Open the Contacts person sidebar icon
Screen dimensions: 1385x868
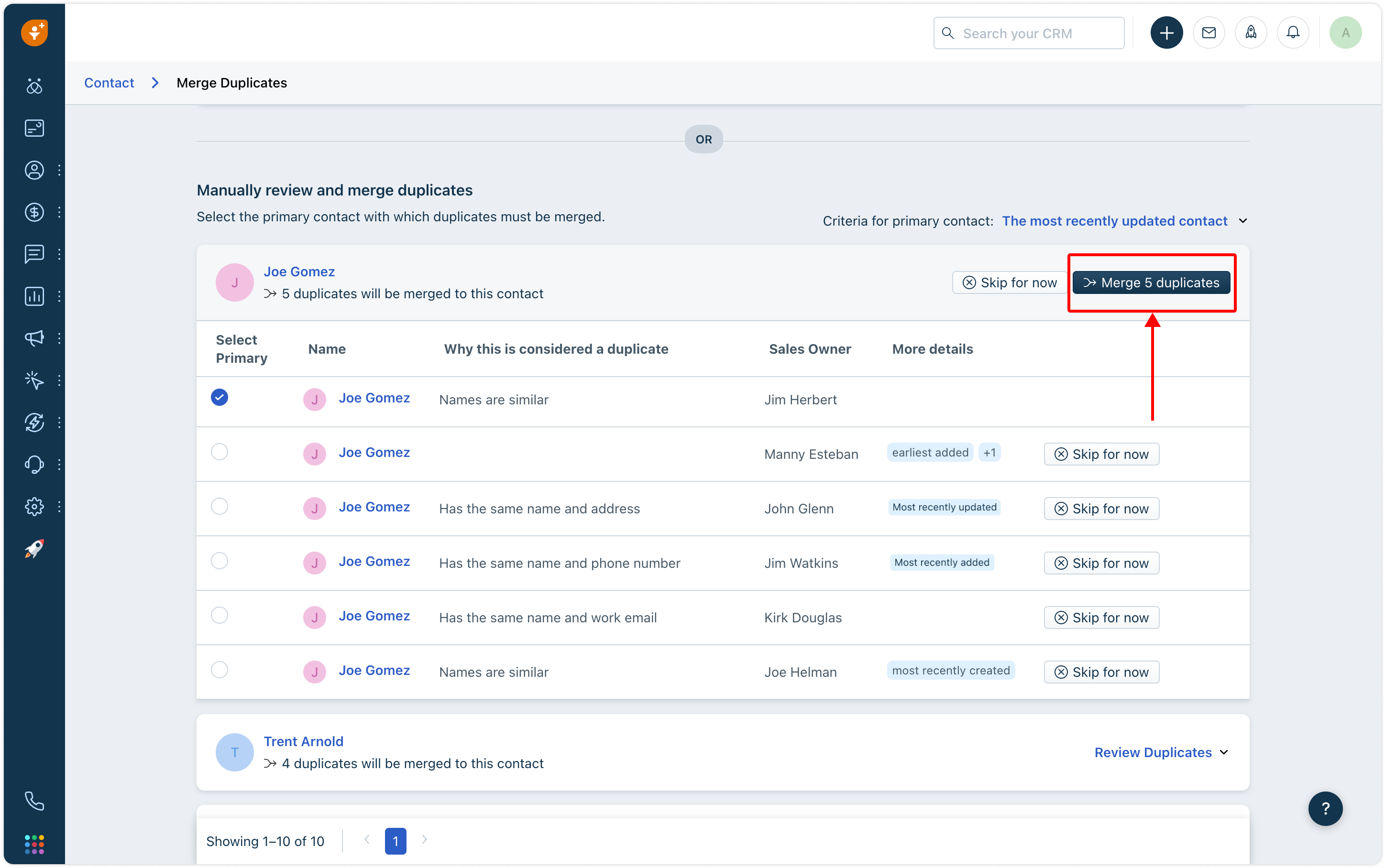point(34,171)
